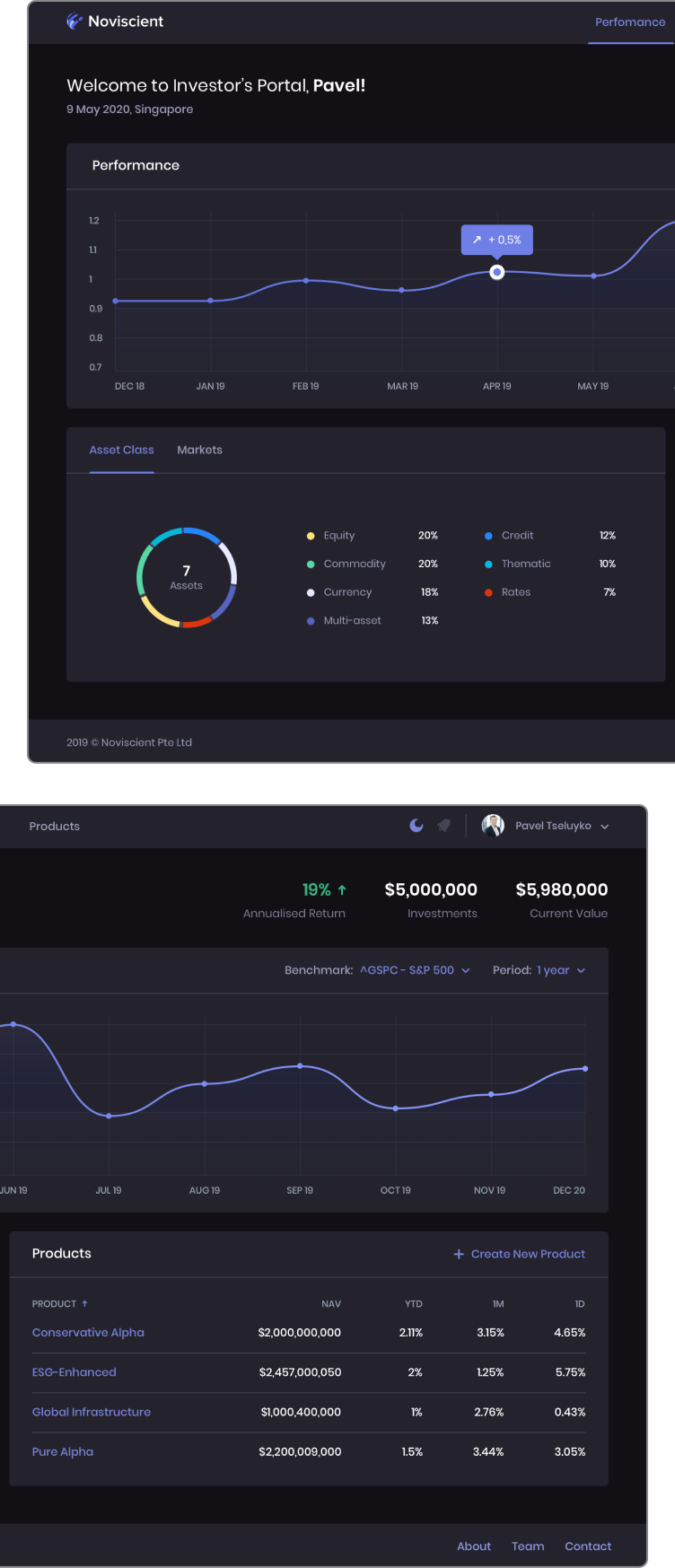Viewport: 675px width, 1568px height.
Task: Click the 9 May 2020, Singapore date text
Action: point(129,109)
